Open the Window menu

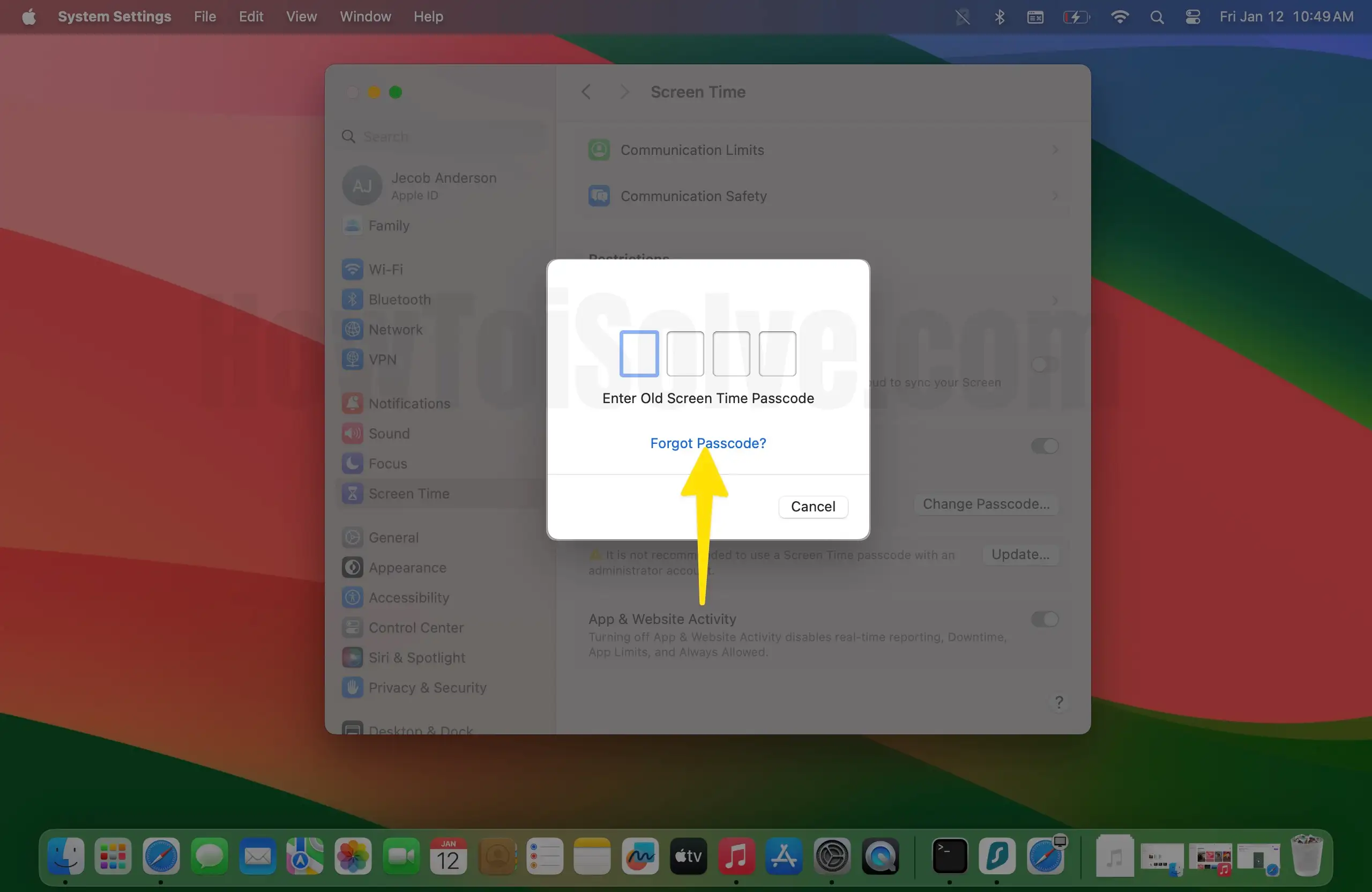click(365, 16)
